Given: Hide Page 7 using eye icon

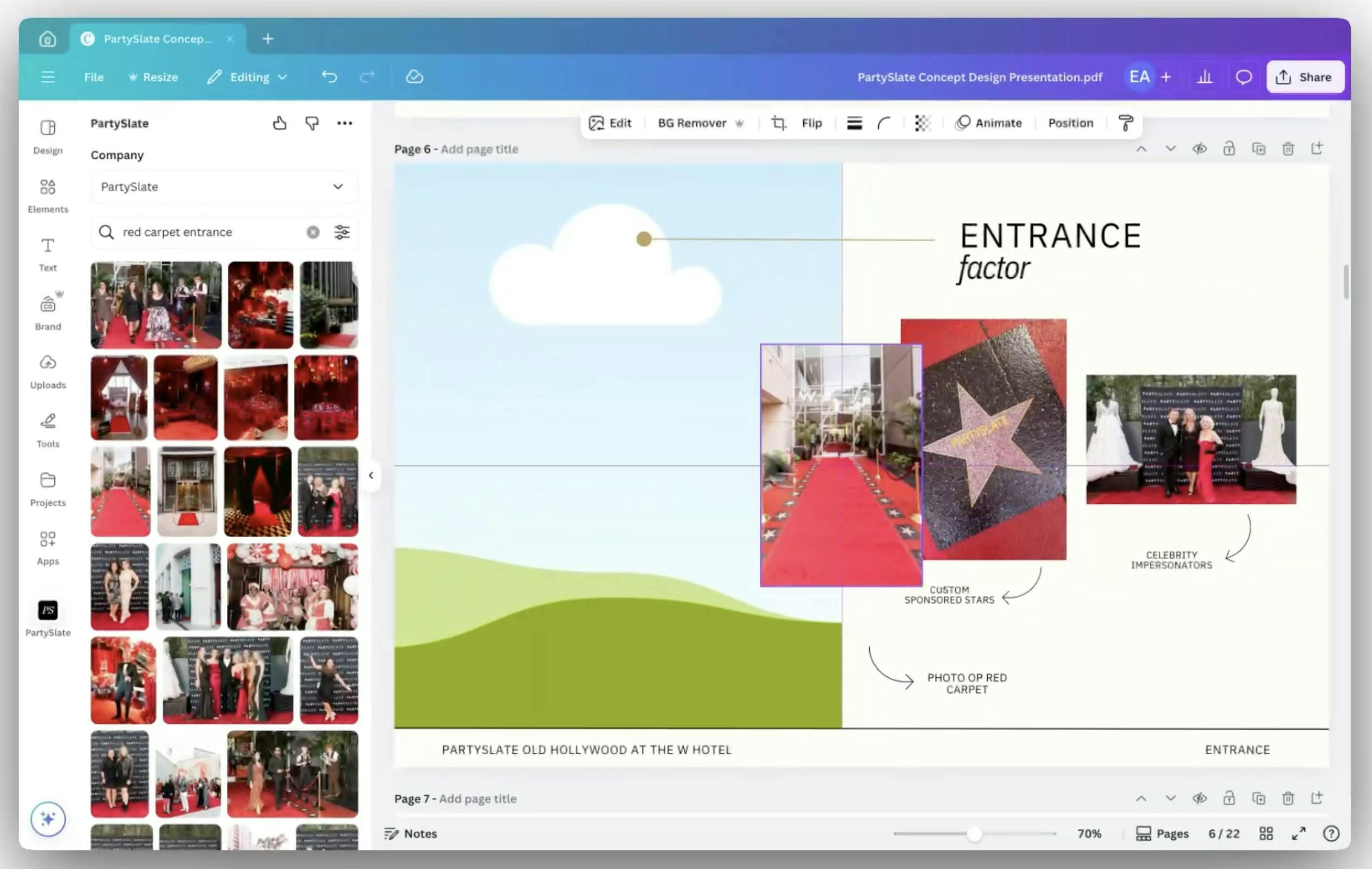Looking at the screenshot, I should [x=1199, y=799].
